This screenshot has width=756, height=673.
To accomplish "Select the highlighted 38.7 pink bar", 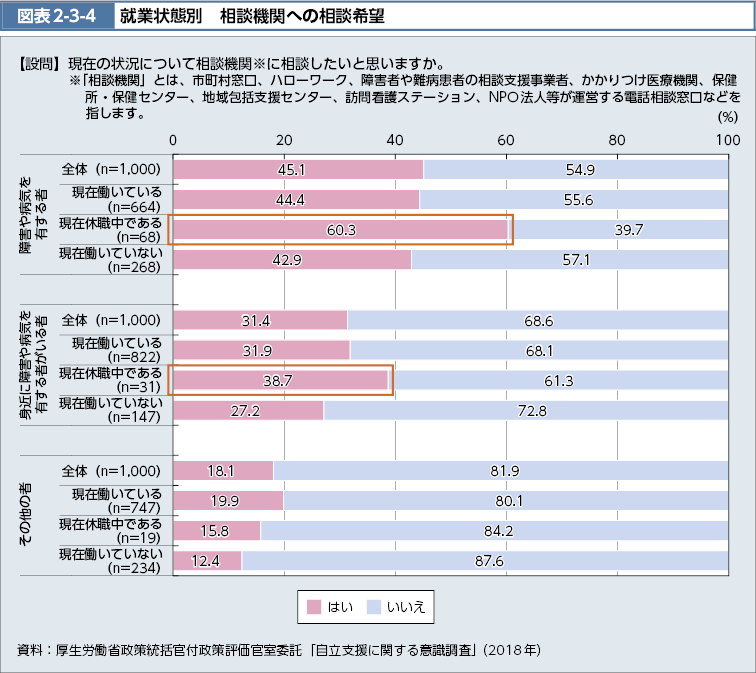I will (x=280, y=381).
